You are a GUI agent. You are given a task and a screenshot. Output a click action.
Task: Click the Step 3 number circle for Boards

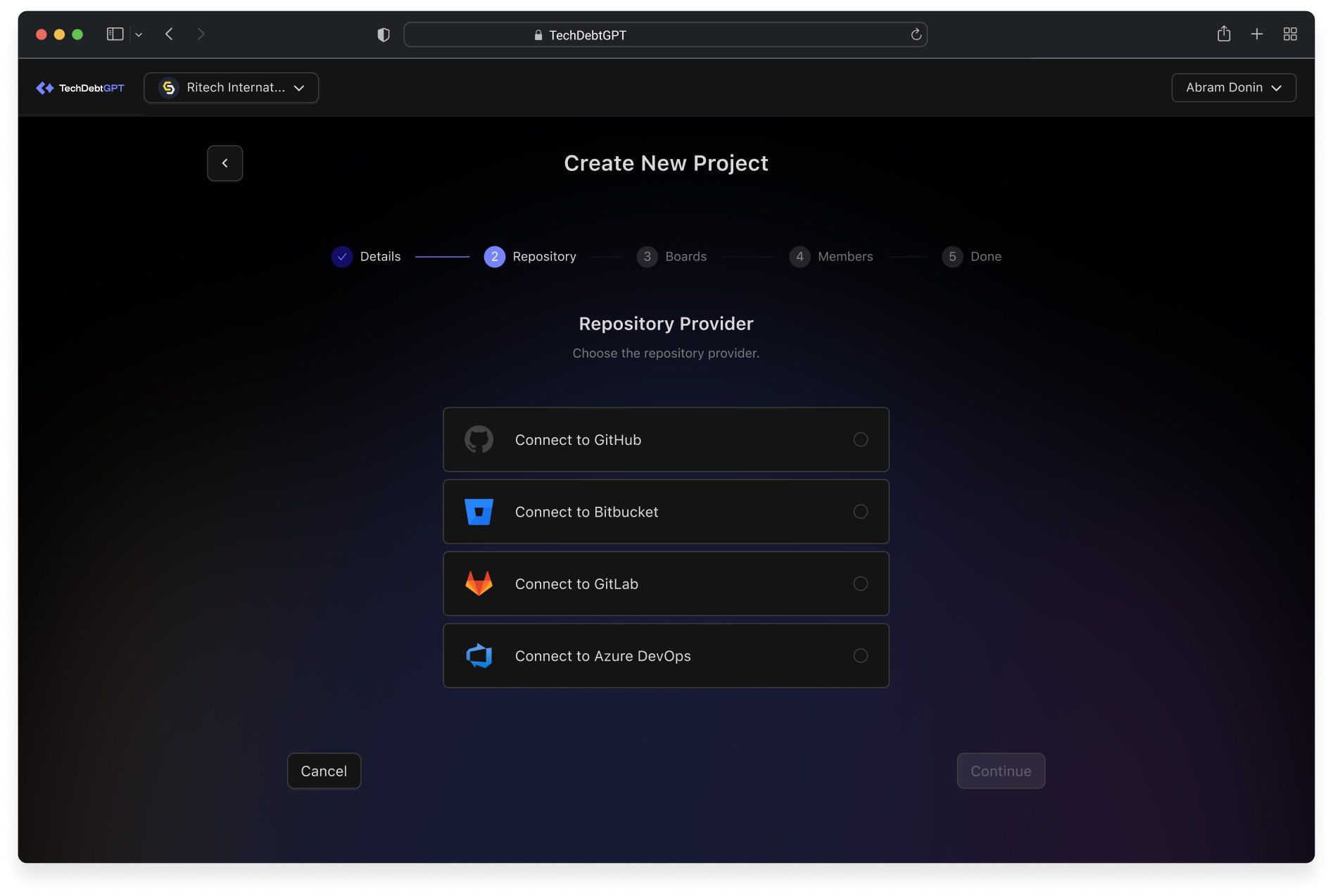pyautogui.click(x=647, y=257)
